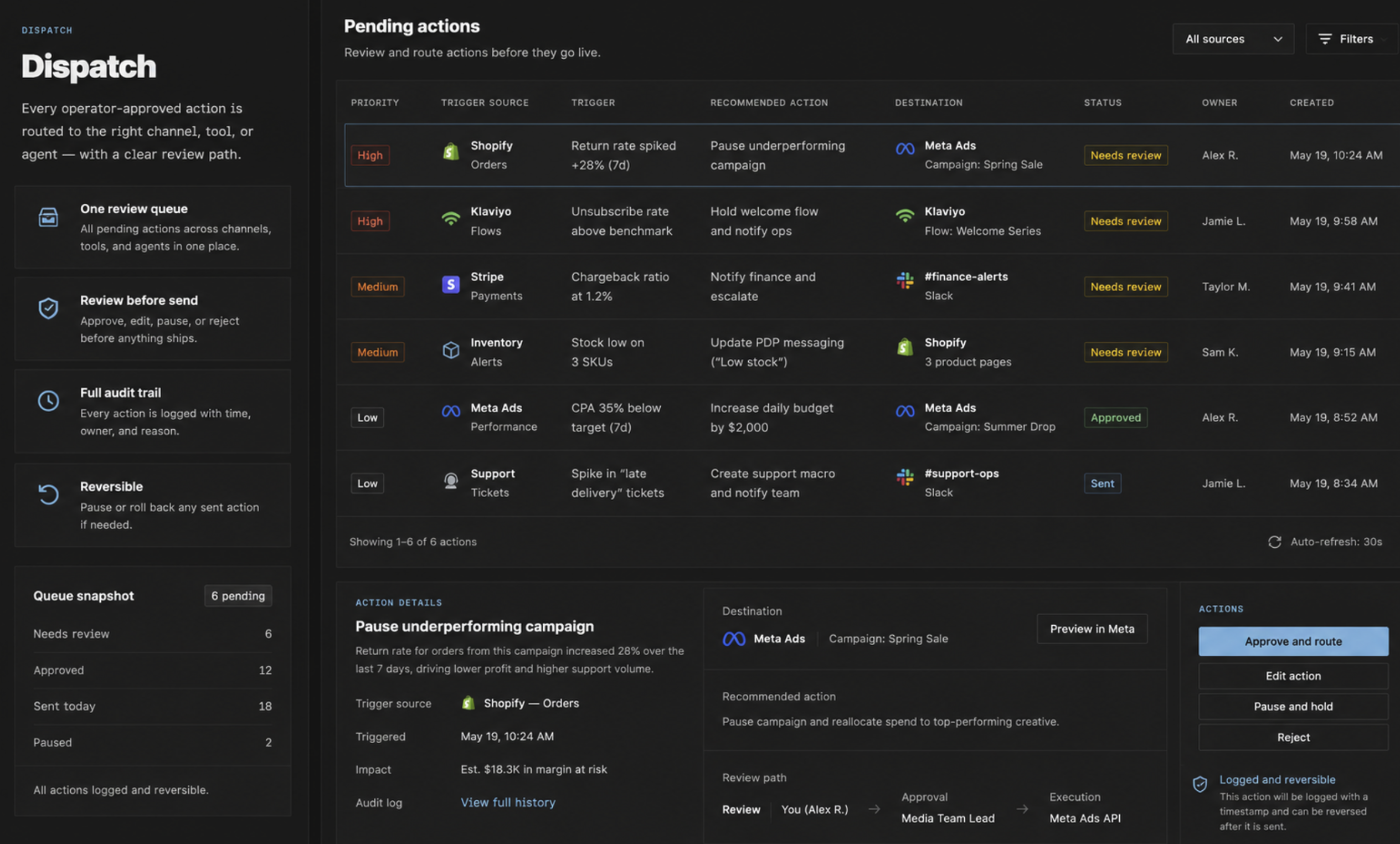Sort by the TRIGGER SOURCE column header
Viewport: 1400px width, 844px height.
click(485, 102)
